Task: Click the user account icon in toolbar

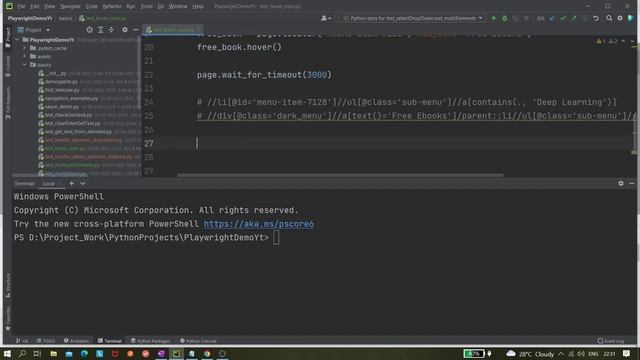Action: (x=325, y=18)
